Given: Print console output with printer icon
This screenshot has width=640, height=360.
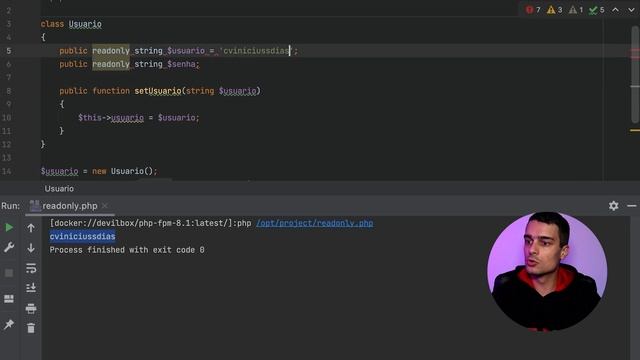Looking at the screenshot, I should point(31,308).
